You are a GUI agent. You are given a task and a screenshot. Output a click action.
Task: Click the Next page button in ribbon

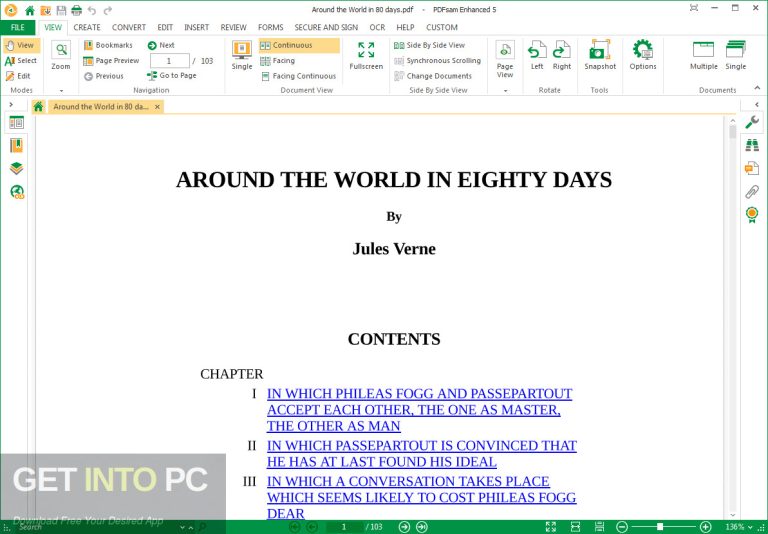click(161, 46)
